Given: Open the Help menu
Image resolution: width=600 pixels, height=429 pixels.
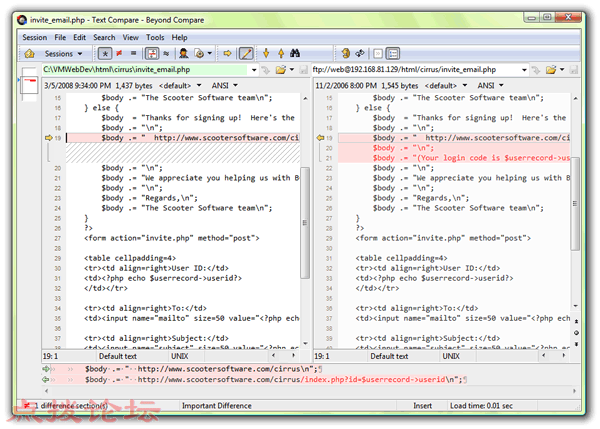Looking at the screenshot, I should (179, 38).
